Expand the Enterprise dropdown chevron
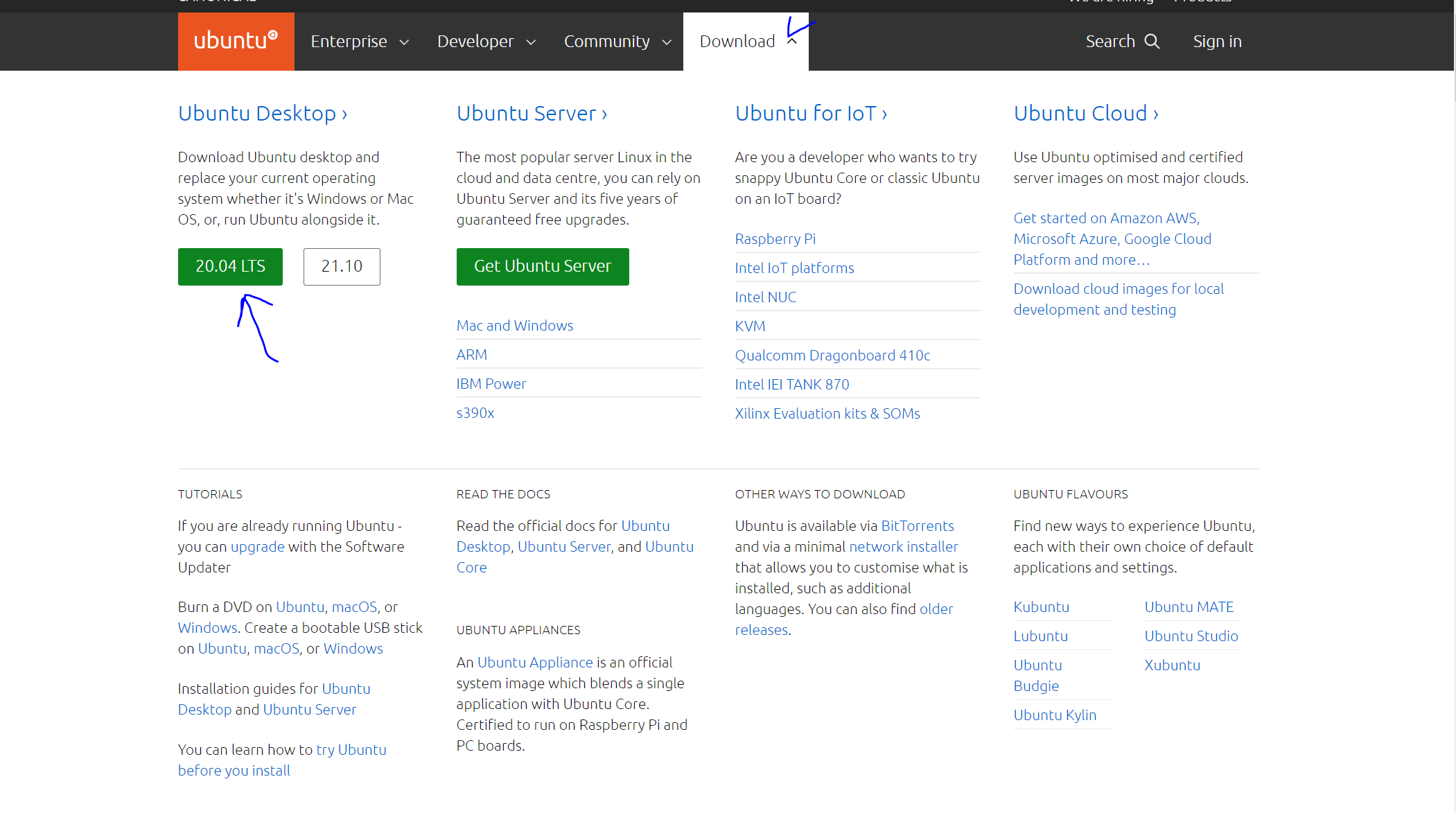1456x813 pixels. point(404,42)
